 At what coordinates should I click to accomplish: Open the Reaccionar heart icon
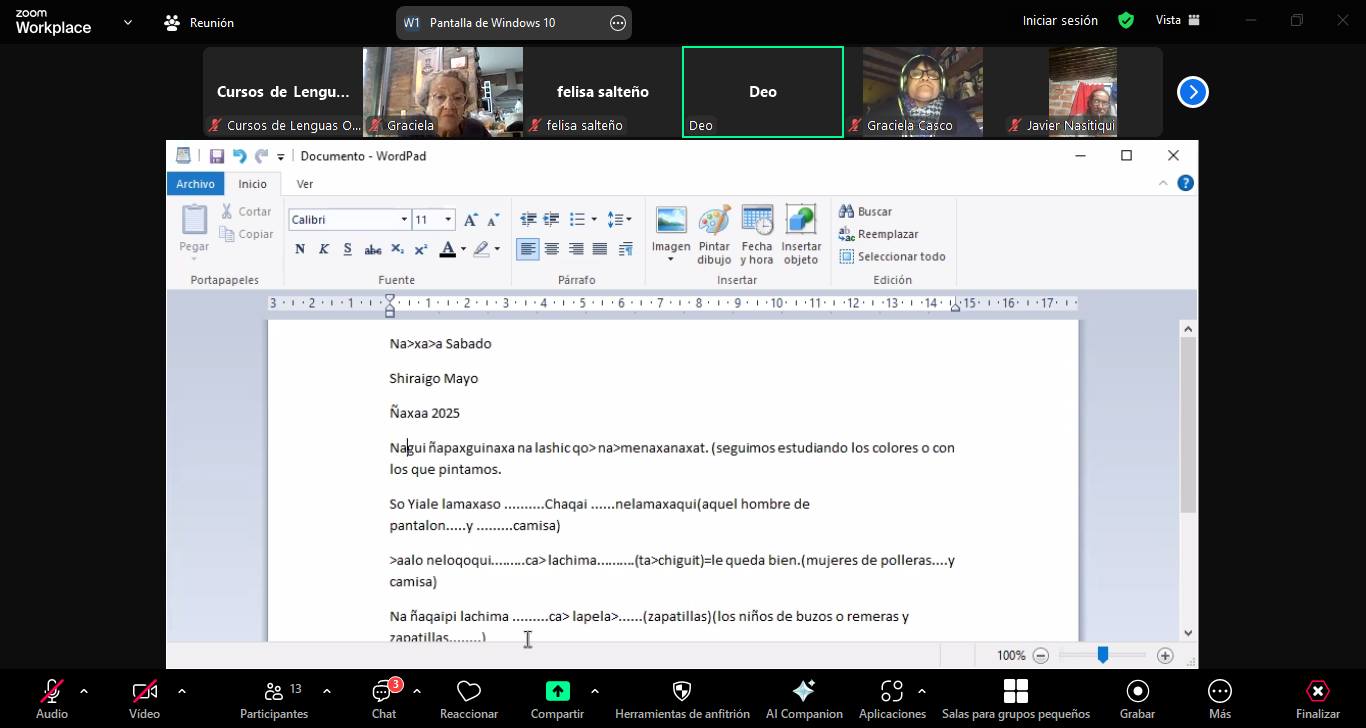tap(468, 692)
